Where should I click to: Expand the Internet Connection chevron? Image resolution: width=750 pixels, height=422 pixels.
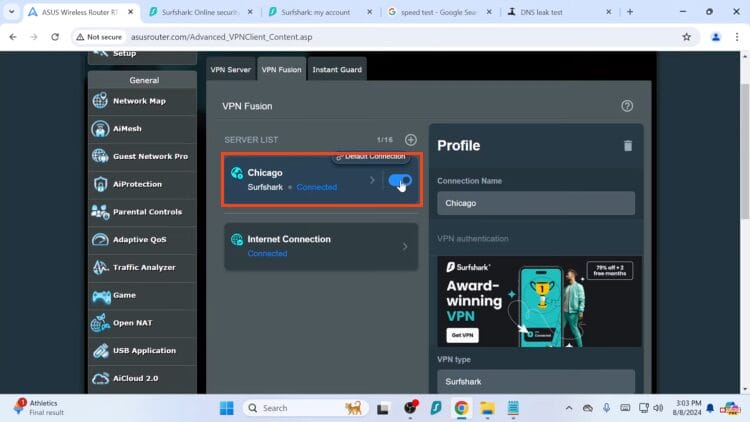click(x=405, y=246)
